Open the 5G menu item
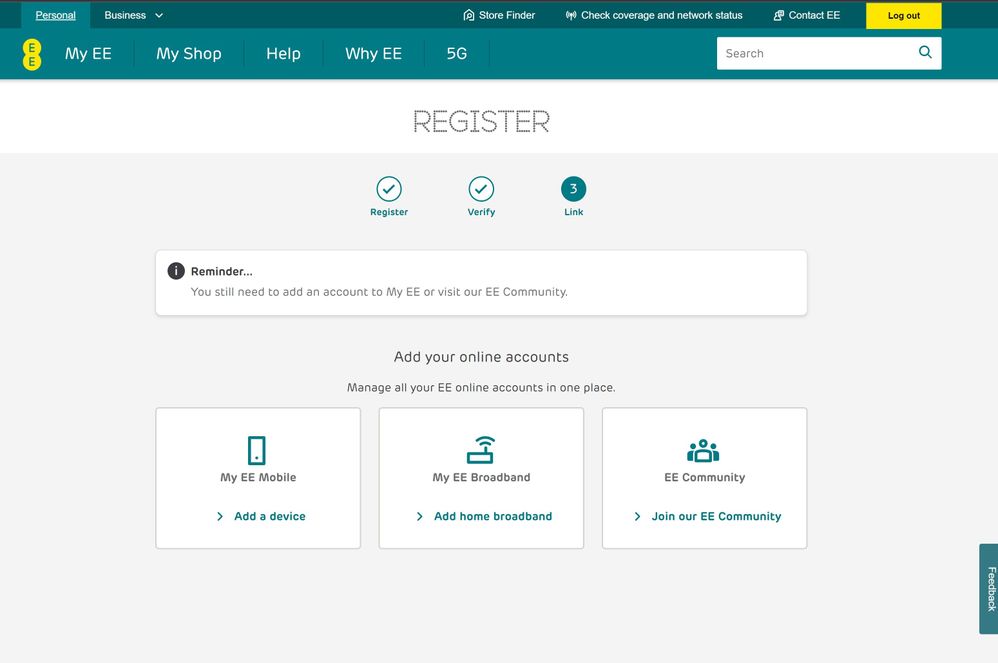 point(456,53)
